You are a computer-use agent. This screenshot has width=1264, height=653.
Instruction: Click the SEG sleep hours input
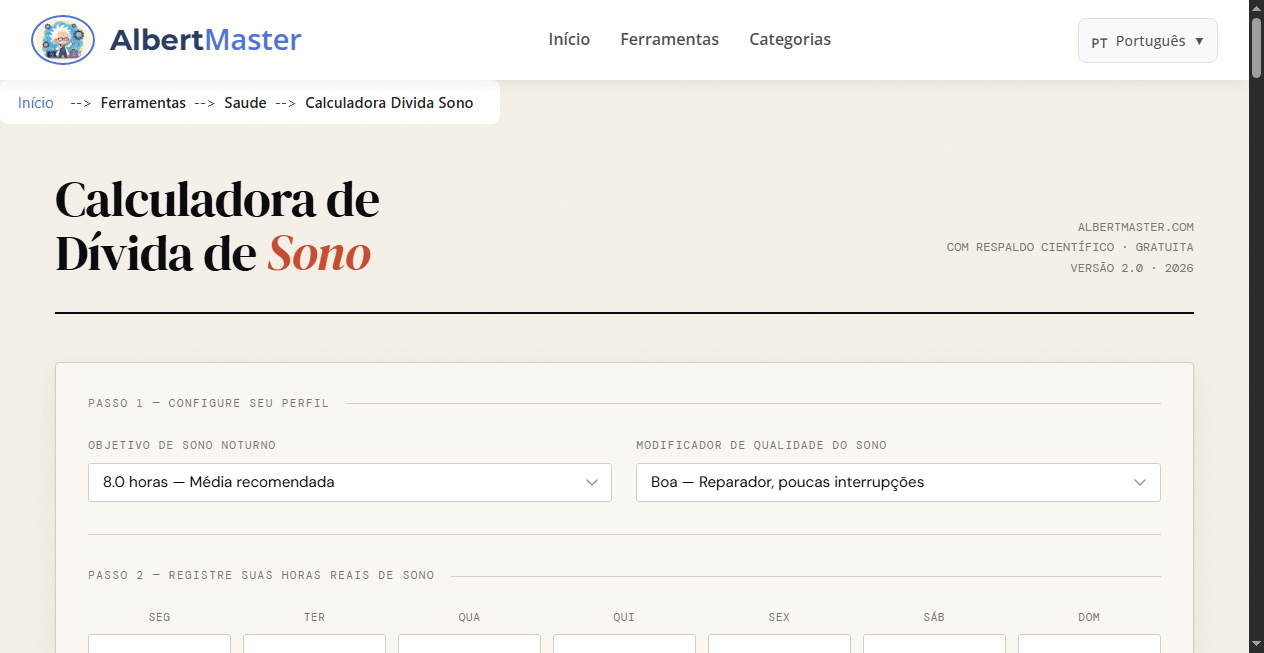[159, 645]
